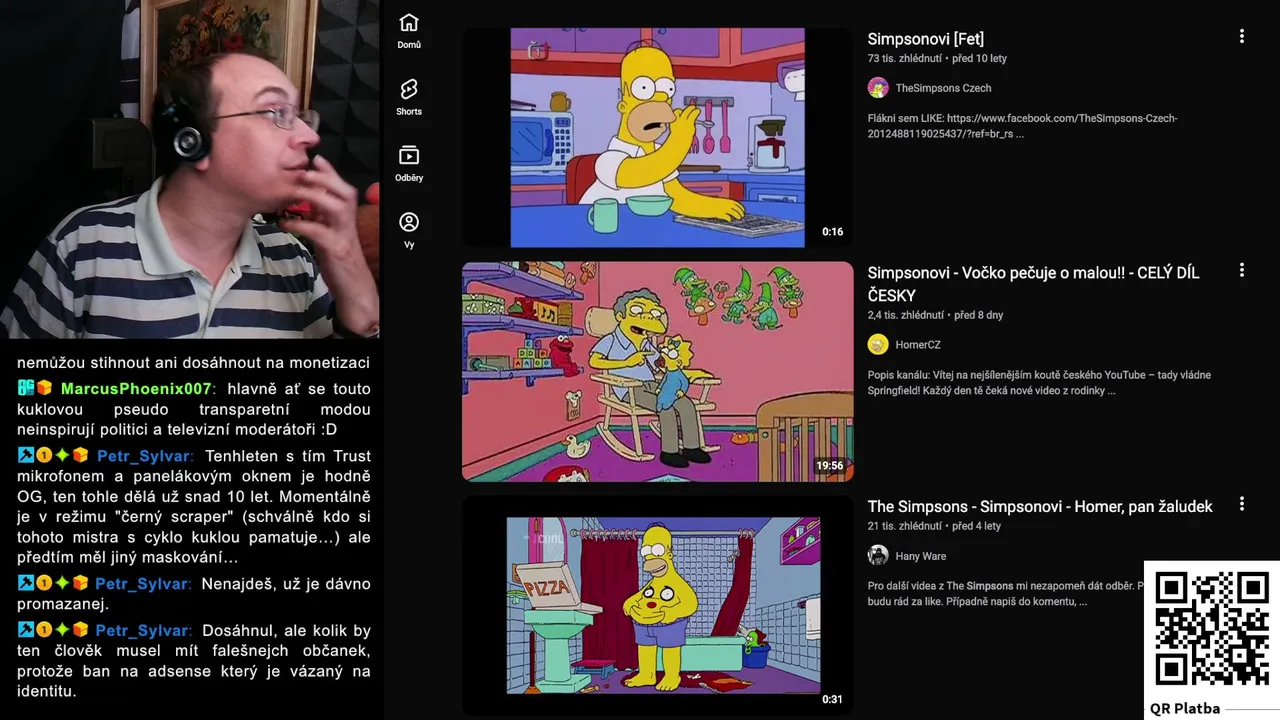The height and width of the screenshot is (720, 1280).
Task: Click the streamer webcam feed
Action: 190,169
